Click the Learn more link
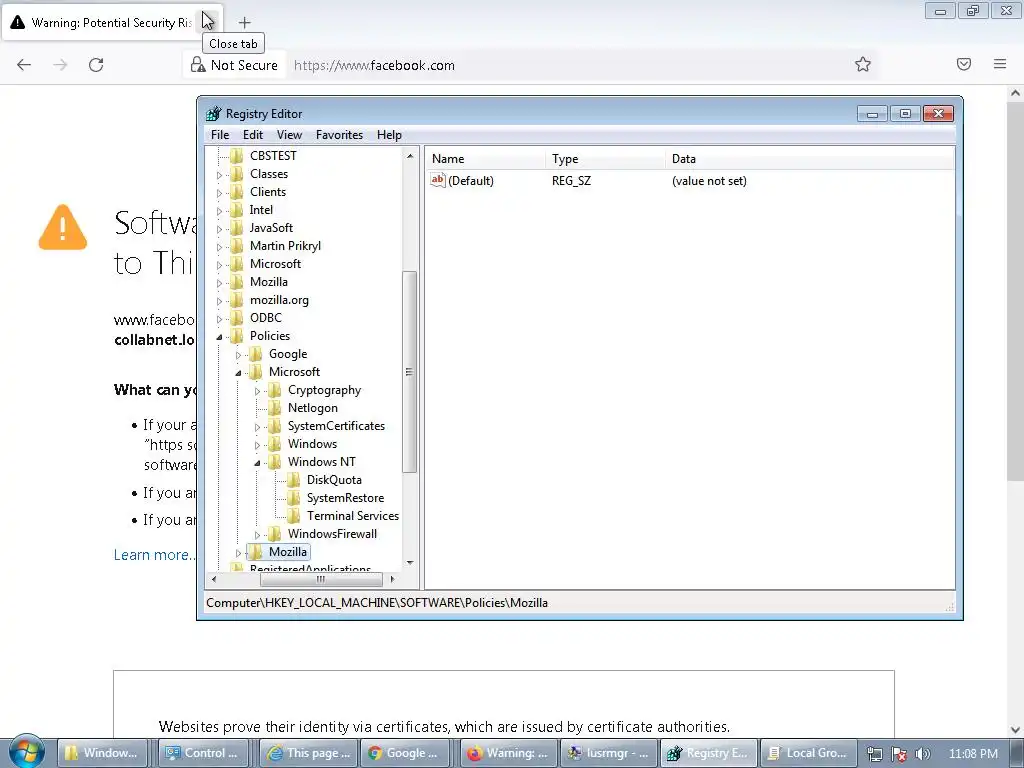 (x=154, y=554)
